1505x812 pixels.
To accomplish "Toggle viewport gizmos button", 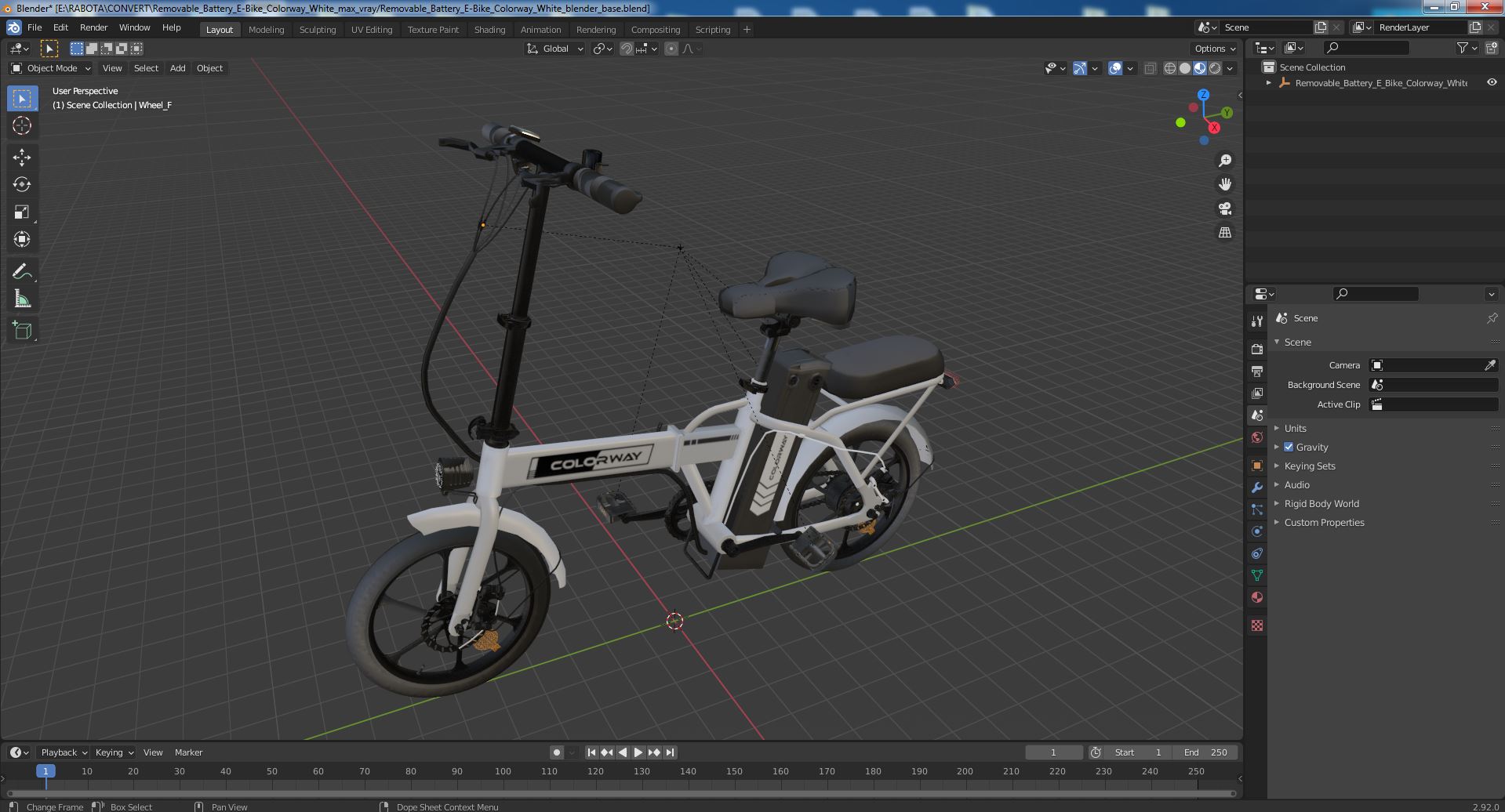I will [x=1080, y=68].
